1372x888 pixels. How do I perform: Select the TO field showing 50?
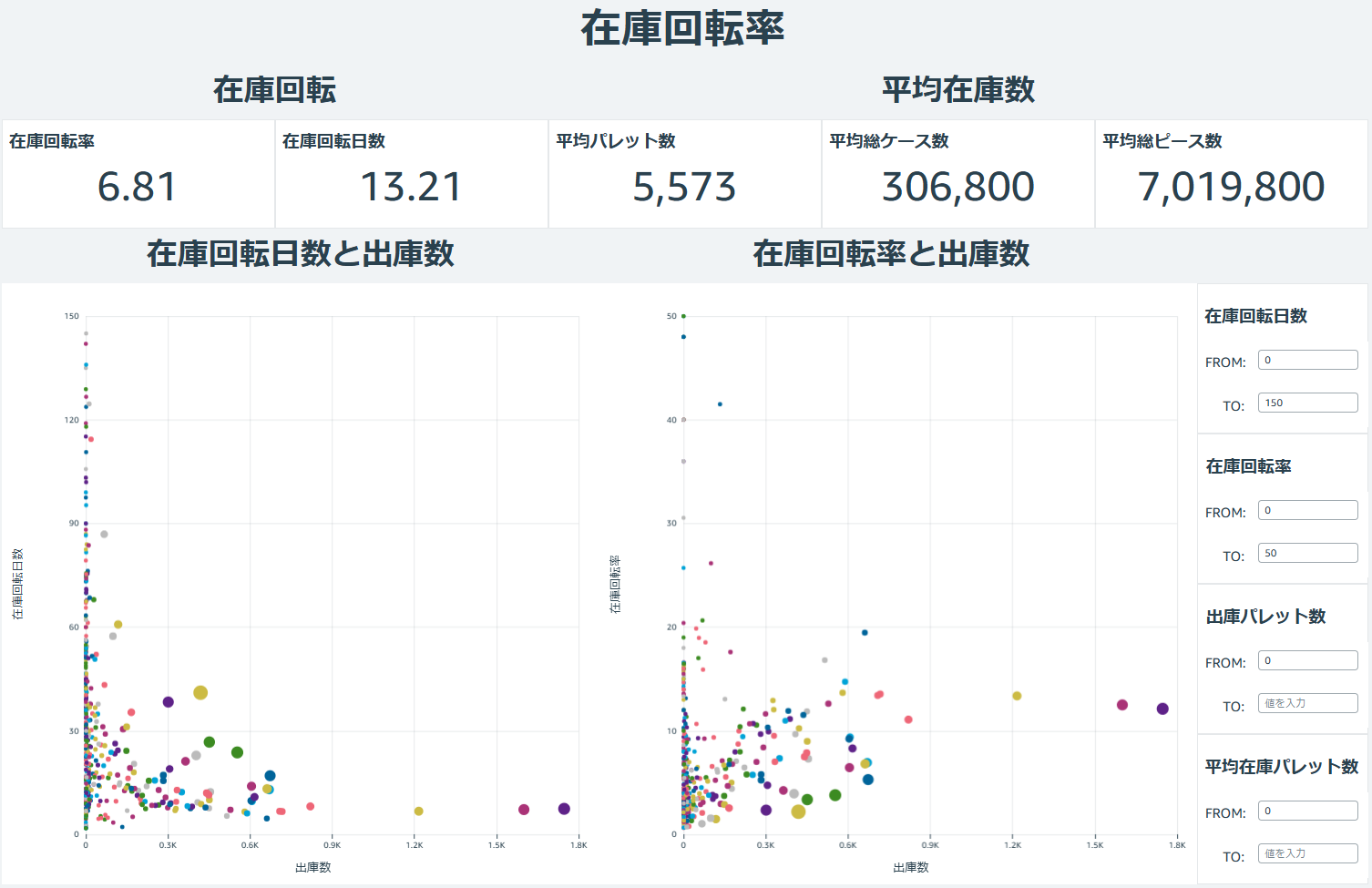click(x=1307, y=552)
